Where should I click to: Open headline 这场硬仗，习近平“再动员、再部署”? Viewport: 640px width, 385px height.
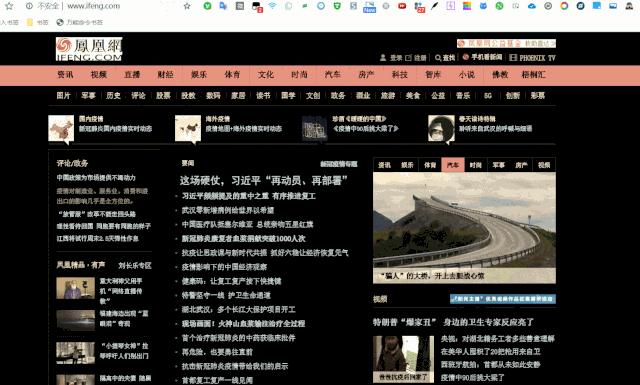click(x=264, y=180)
